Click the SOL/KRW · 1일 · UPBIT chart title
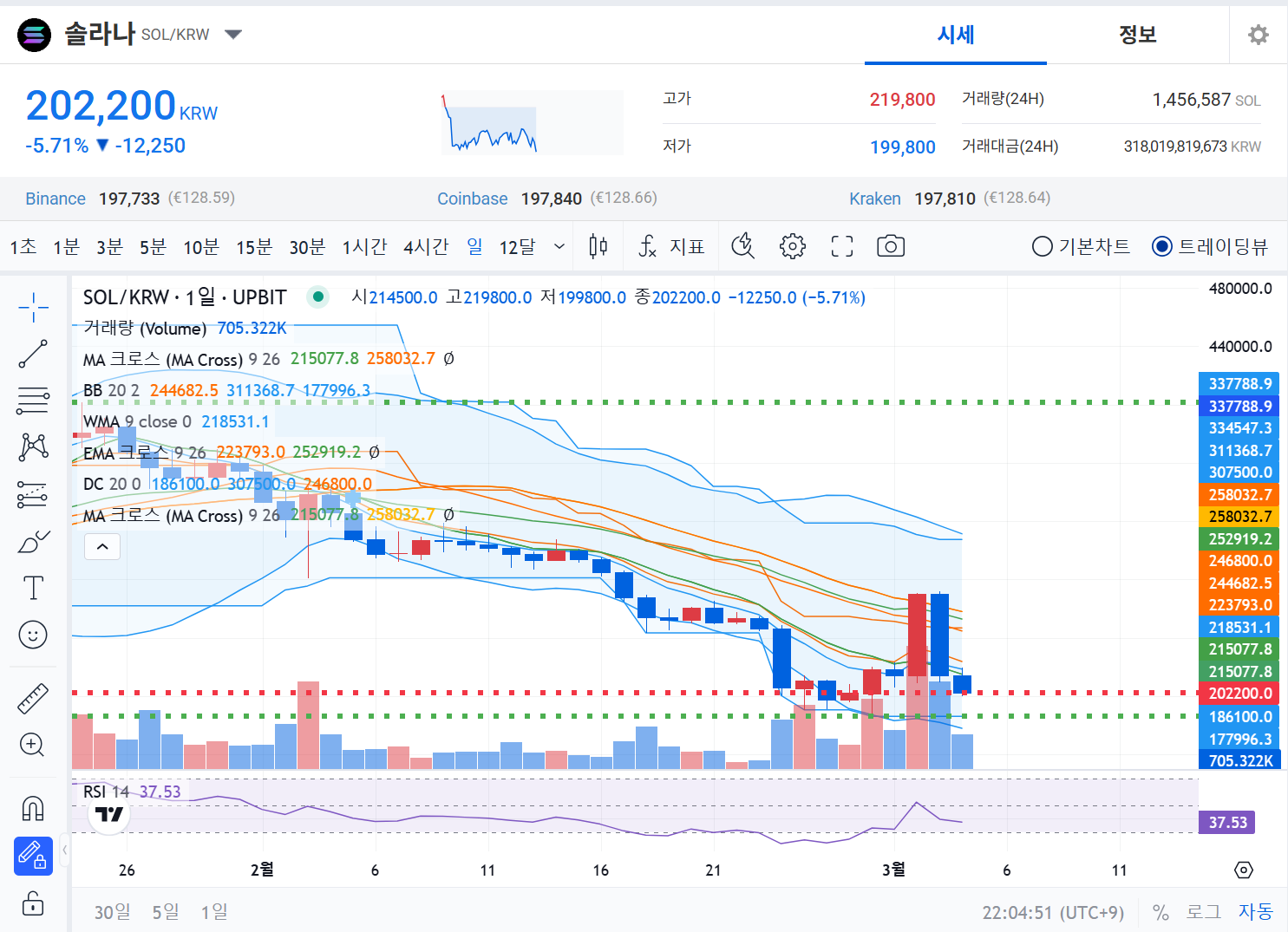The height and width of the screenshot is (932, 1288). click(185, 297)
